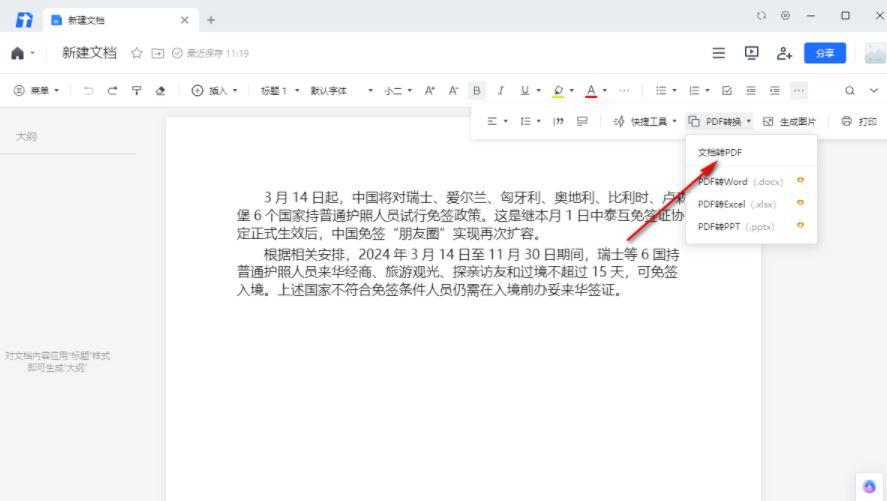
Task: Click the print icon
Action: pyautogui.click(x=859, y=121)
